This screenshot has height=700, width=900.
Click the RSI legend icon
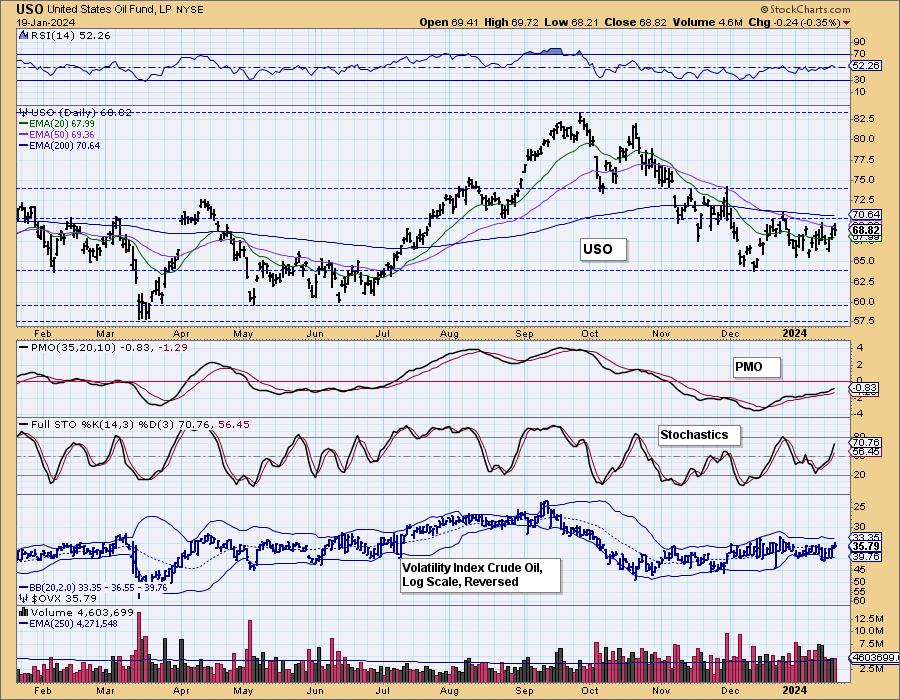[23, 35]
